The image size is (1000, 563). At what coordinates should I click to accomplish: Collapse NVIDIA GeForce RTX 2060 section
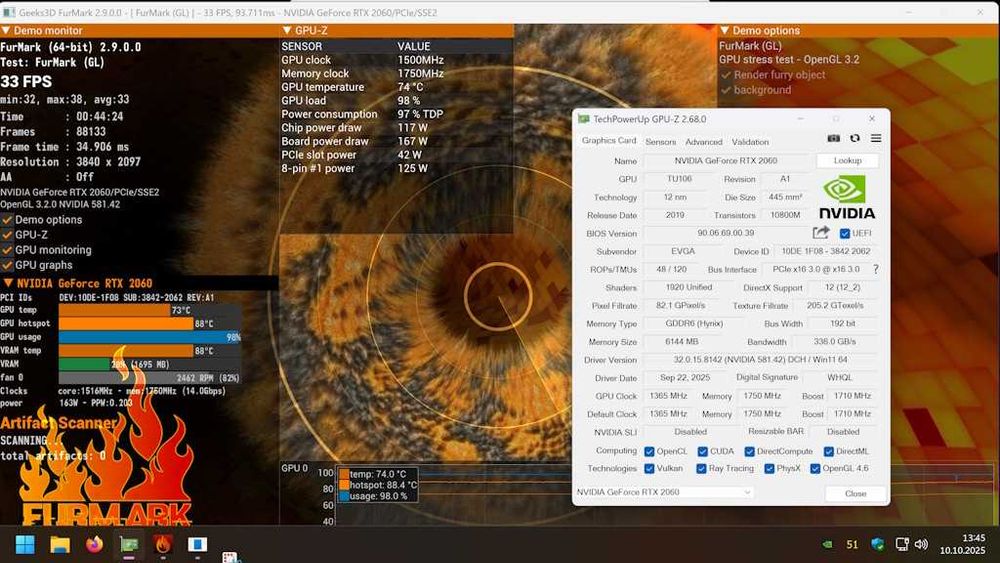pyautogui.click(x=8, y=283)
